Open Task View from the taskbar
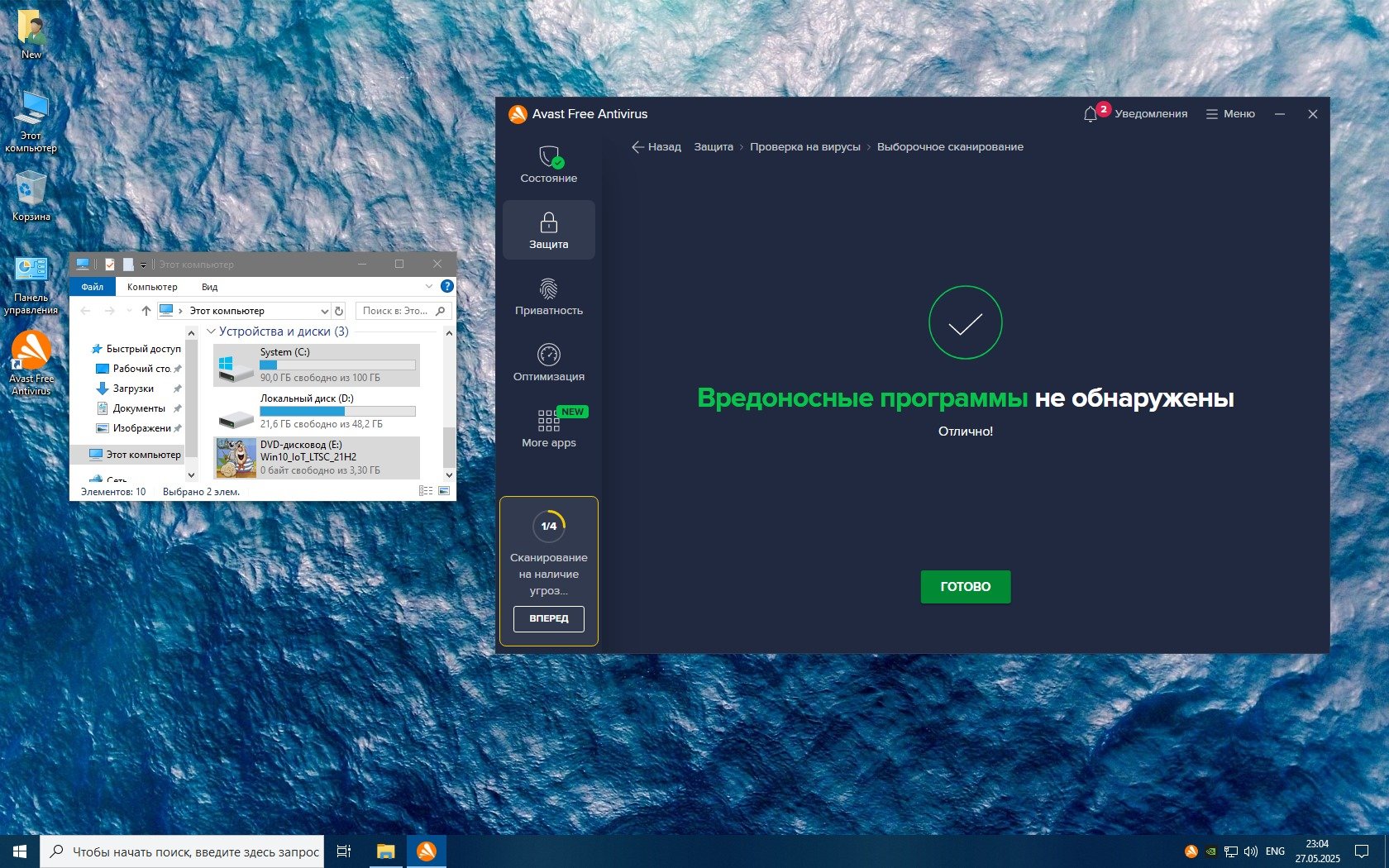Screen dimensions: 1389x868 point(344,851)
